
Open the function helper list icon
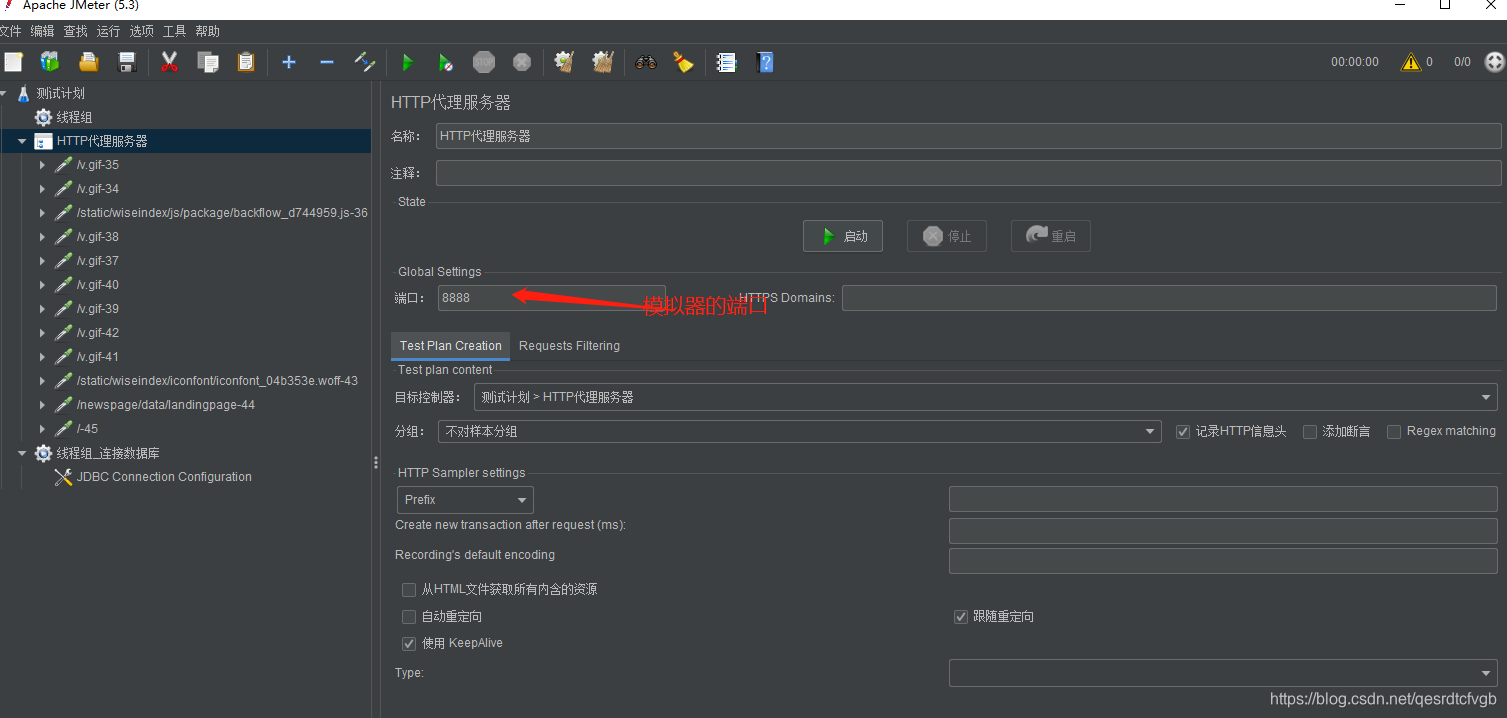(727, 62)
